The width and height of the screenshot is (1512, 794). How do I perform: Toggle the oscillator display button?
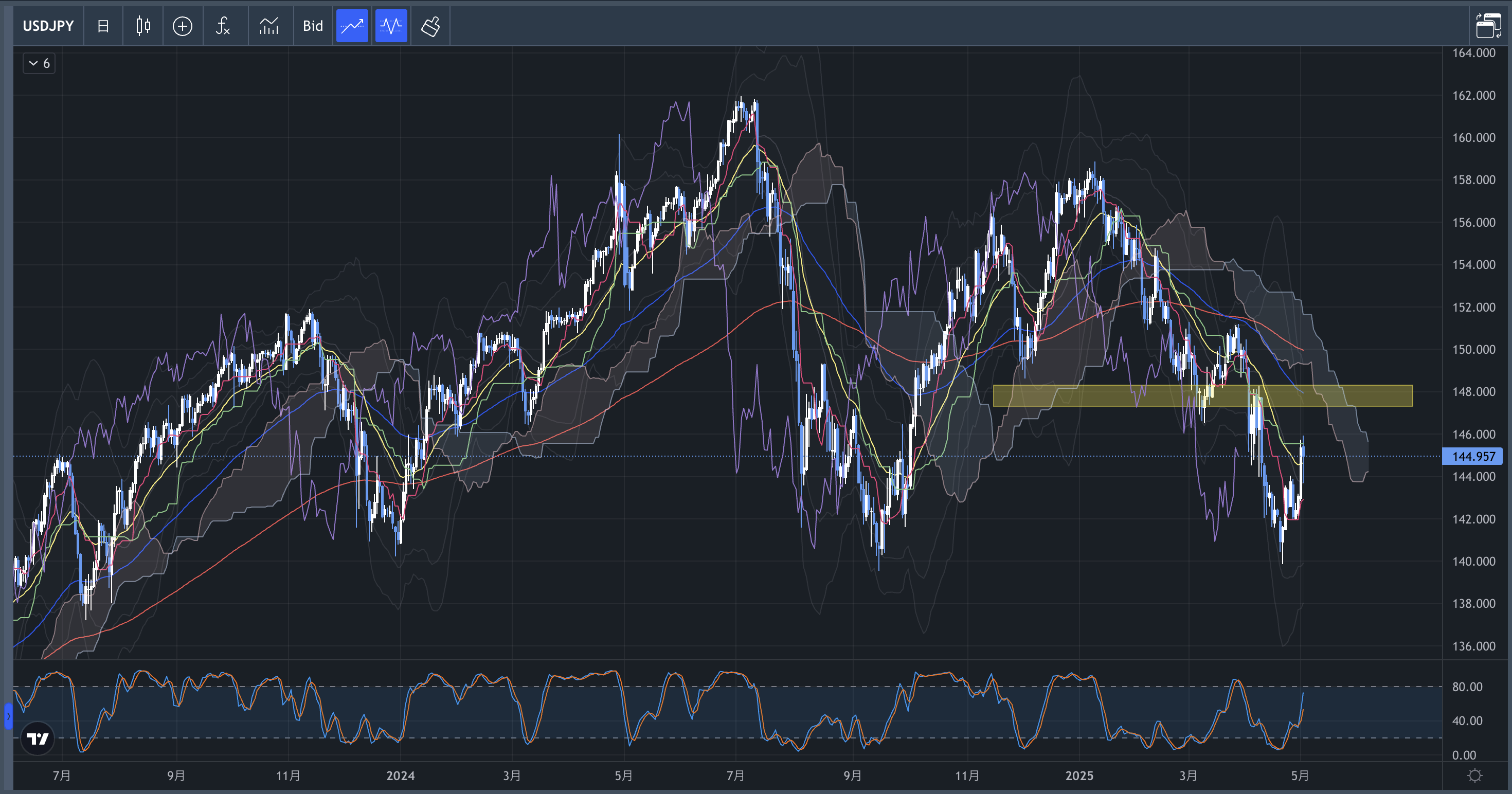(x=391, y=26)
